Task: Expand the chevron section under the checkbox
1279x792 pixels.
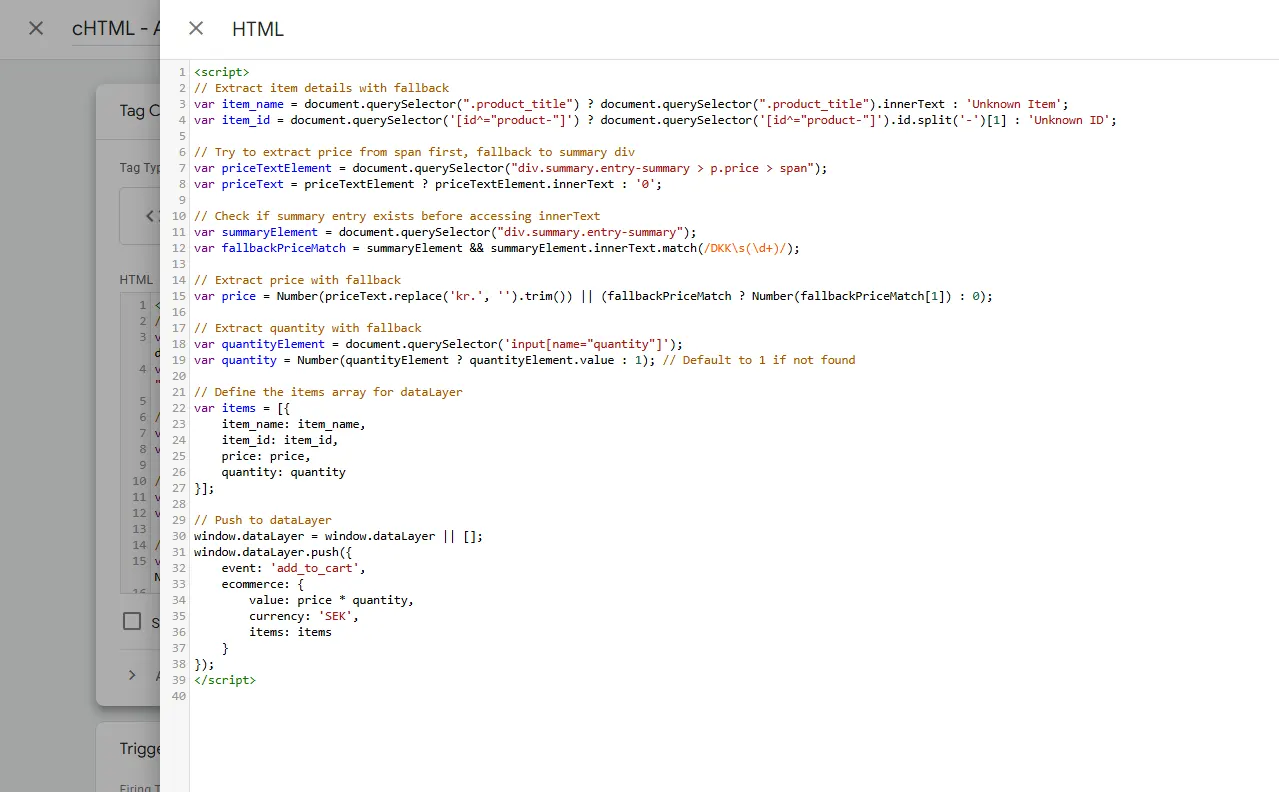Action: coord(132,675)
